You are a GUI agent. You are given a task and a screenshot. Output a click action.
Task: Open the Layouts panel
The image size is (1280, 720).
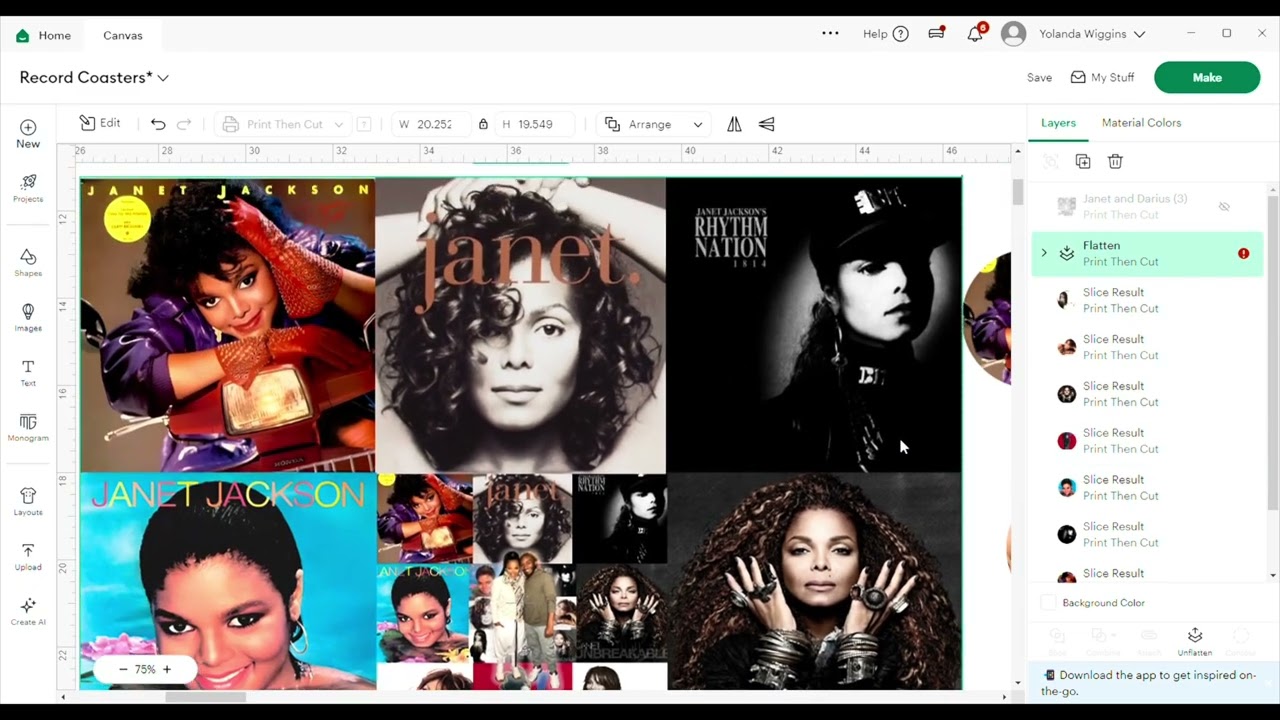coord(28,501)
